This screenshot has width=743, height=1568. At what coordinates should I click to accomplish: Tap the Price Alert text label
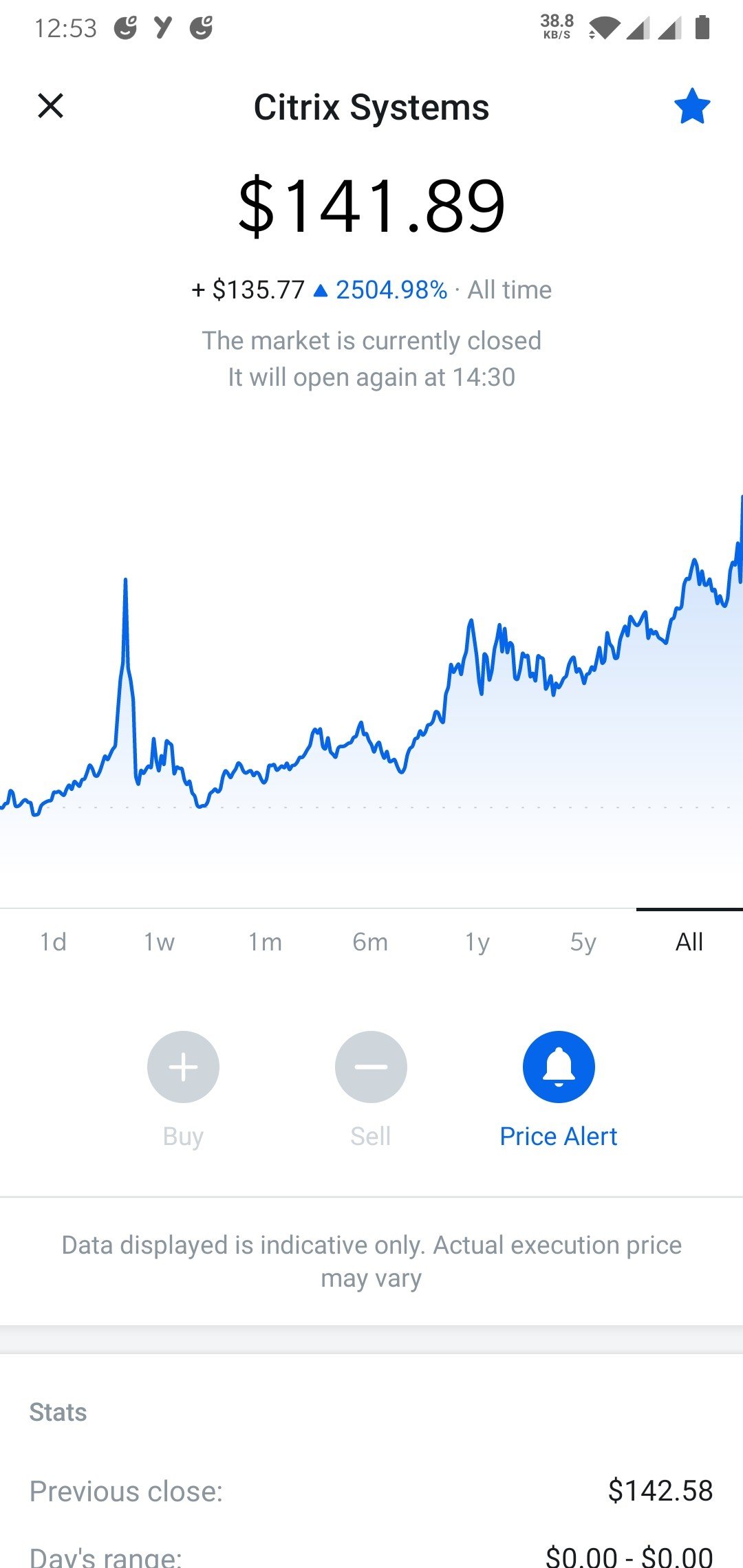coord(559,1136)
